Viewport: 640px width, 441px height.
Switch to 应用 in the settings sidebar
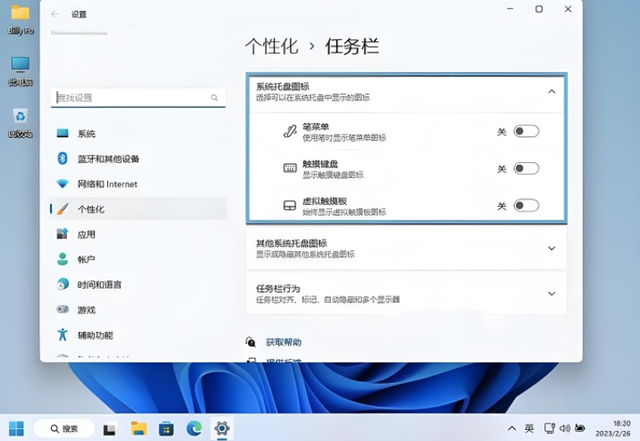tap(86, 234)
